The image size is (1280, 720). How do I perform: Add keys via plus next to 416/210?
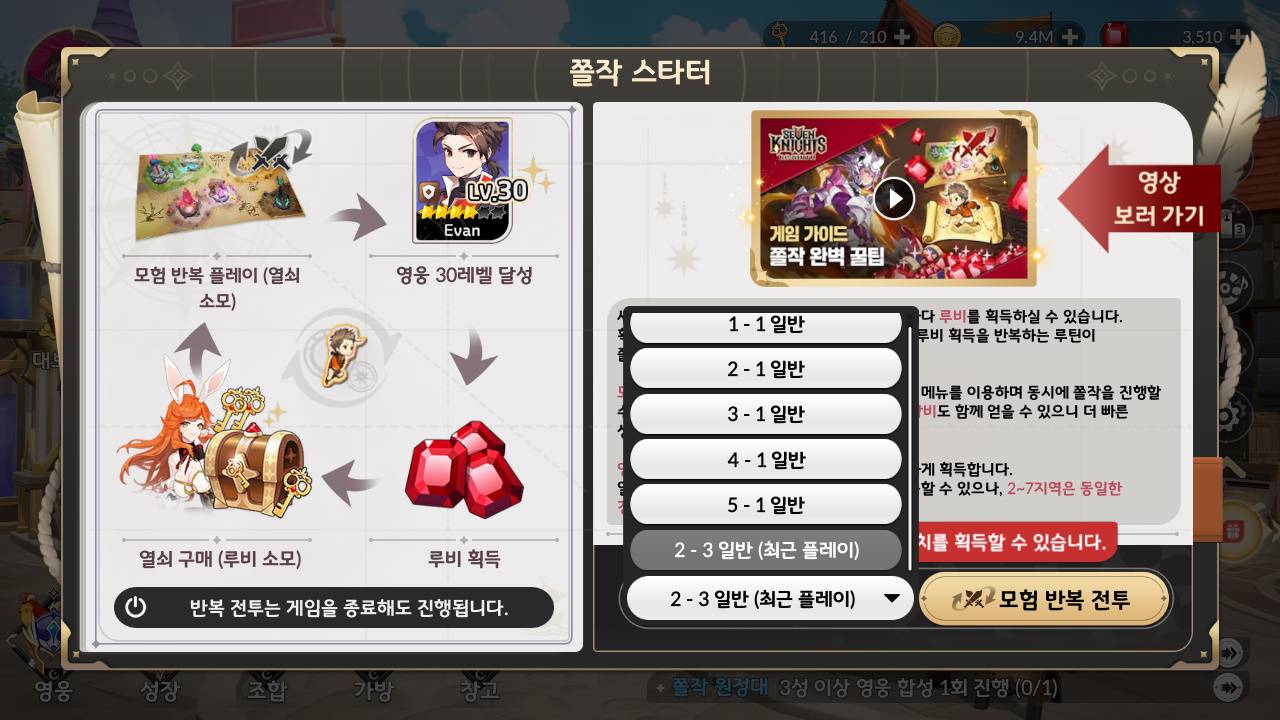coord(901,37)
